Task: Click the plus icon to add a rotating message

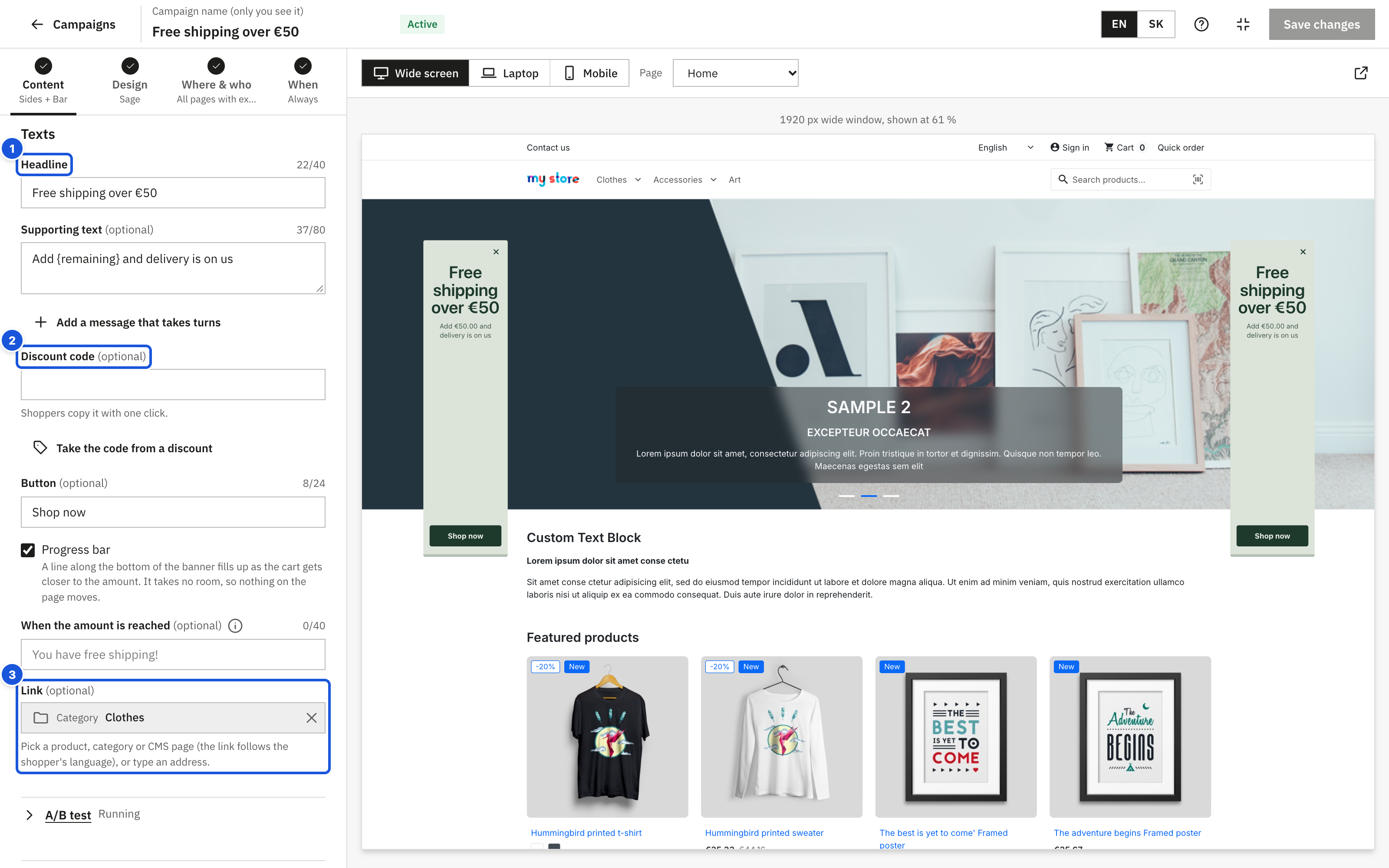Action: [41, 322]
